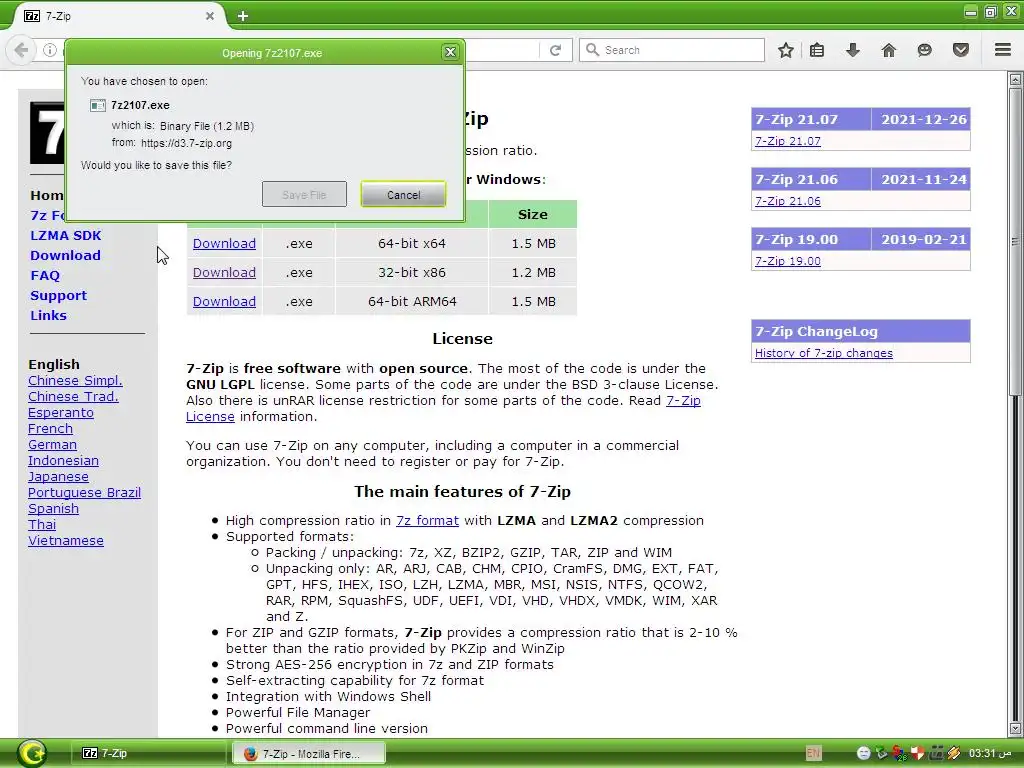Open Download page in sidebar menu
The image size is (1024, 768).
pos(65,255)
